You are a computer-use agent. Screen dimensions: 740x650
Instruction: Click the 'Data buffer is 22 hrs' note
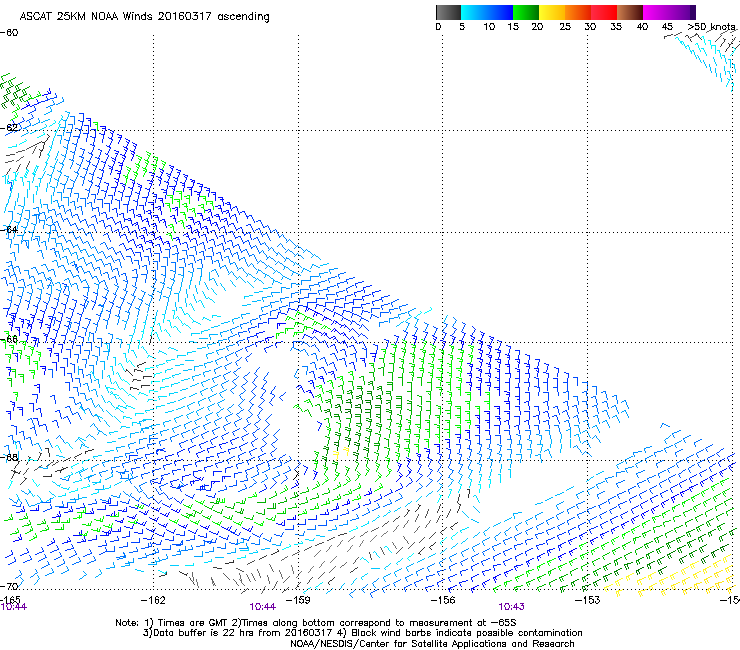pyautogui.click(x=362, y=633)
